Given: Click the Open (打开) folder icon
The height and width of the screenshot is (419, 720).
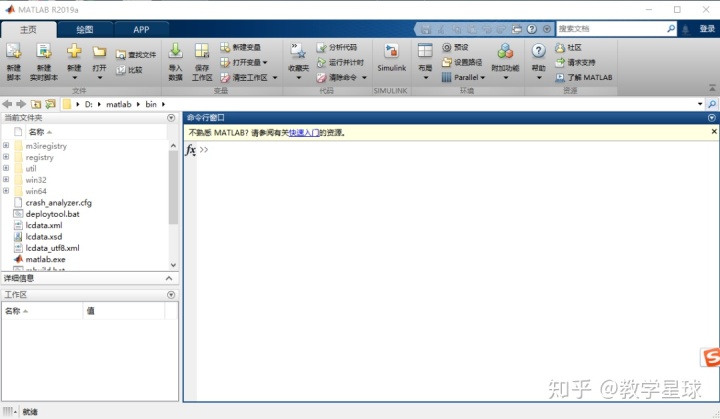Looking at the screenshot, I should pos(99,51).
